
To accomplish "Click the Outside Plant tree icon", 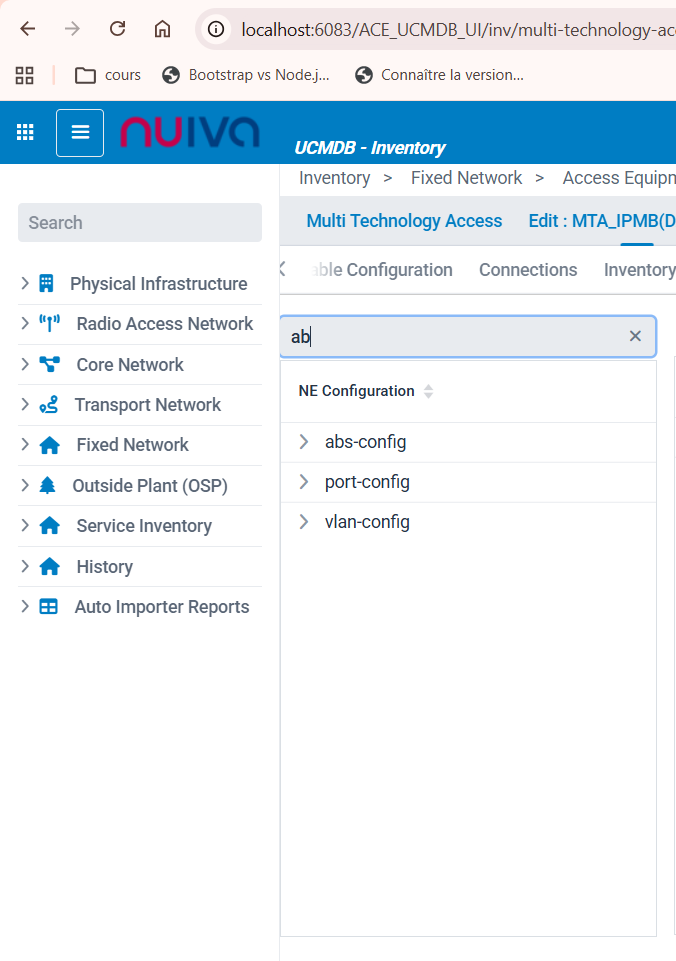I will point(47,486).
